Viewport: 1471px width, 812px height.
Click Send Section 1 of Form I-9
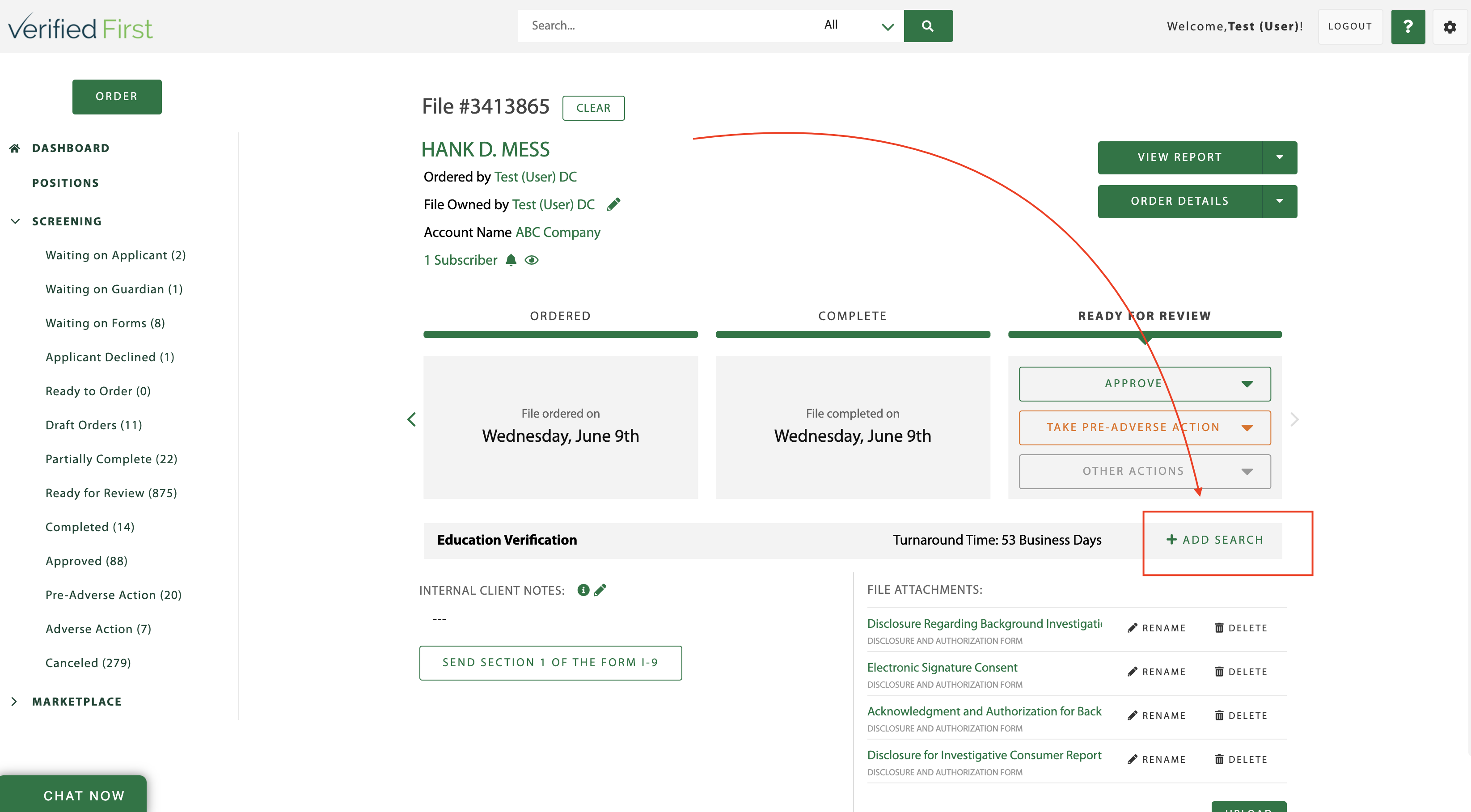(550, 663)
